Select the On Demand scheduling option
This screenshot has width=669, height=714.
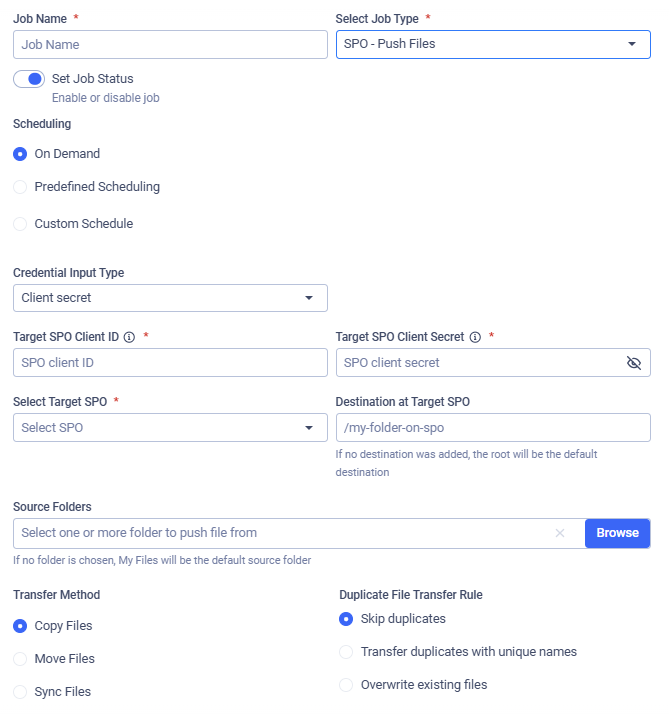20,154
